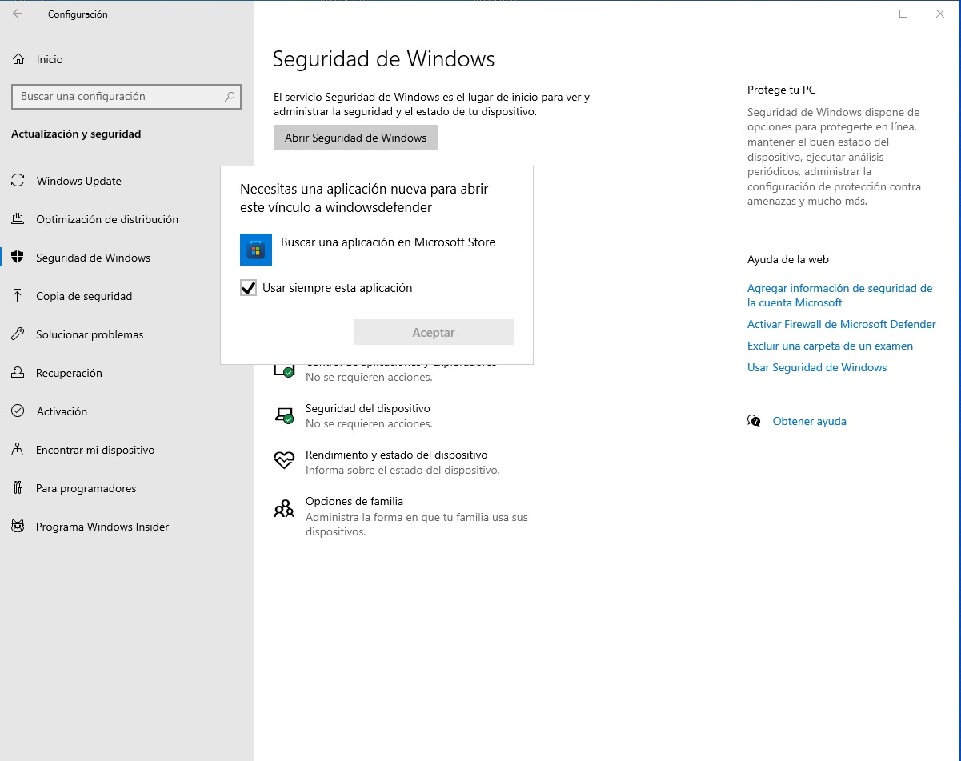
Task: Click the Actualización y seguridad heading
Action: pyautogui.click(x=76, y=134)
